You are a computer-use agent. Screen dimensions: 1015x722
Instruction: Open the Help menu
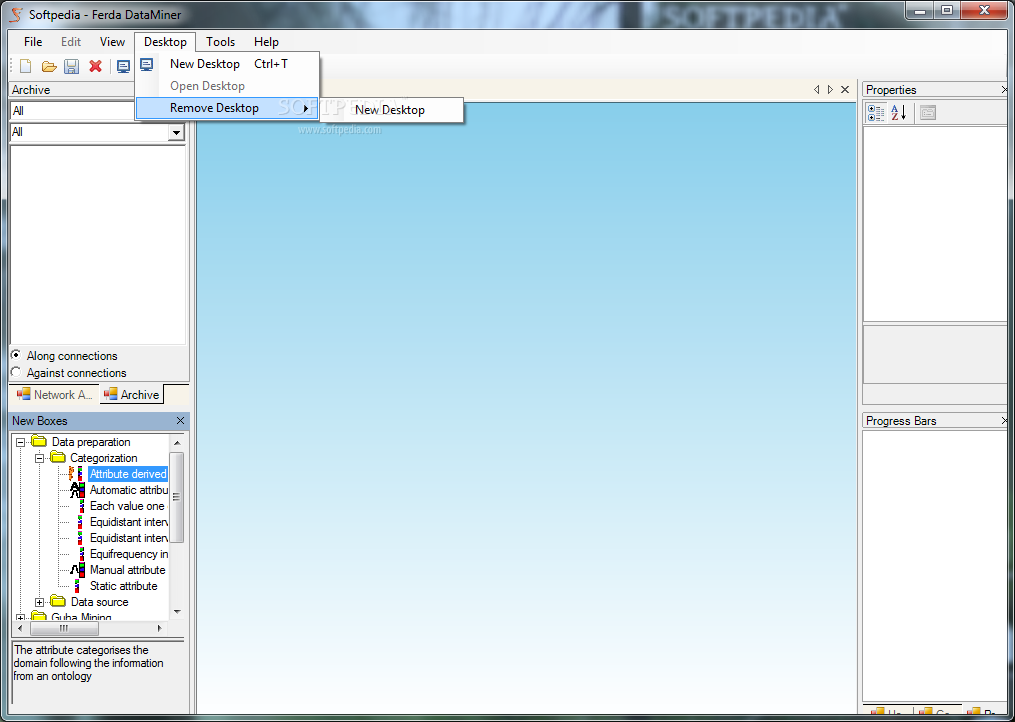tap(266, 41)
